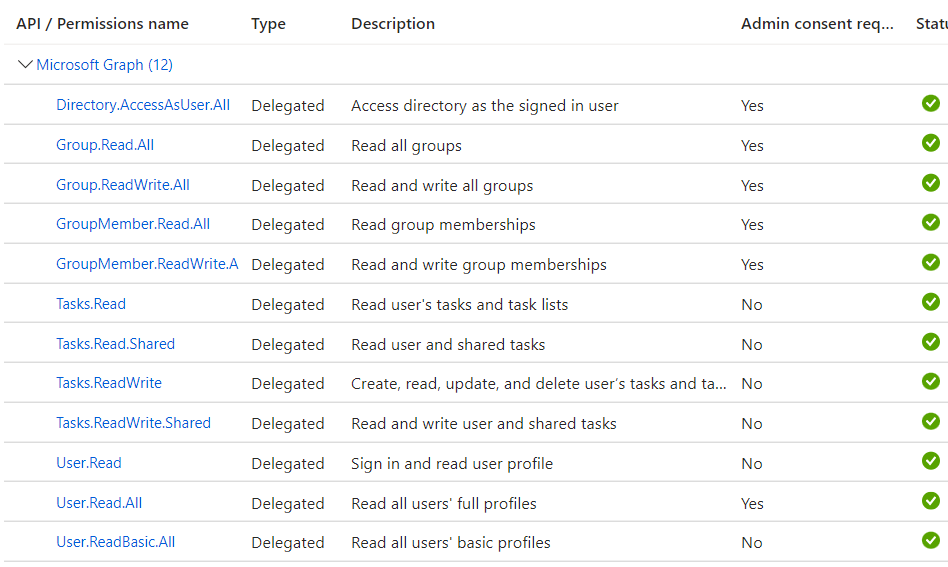Screen dimensions: 948x567
Task: Sort by API / Permissions name header
Action: 102,24
